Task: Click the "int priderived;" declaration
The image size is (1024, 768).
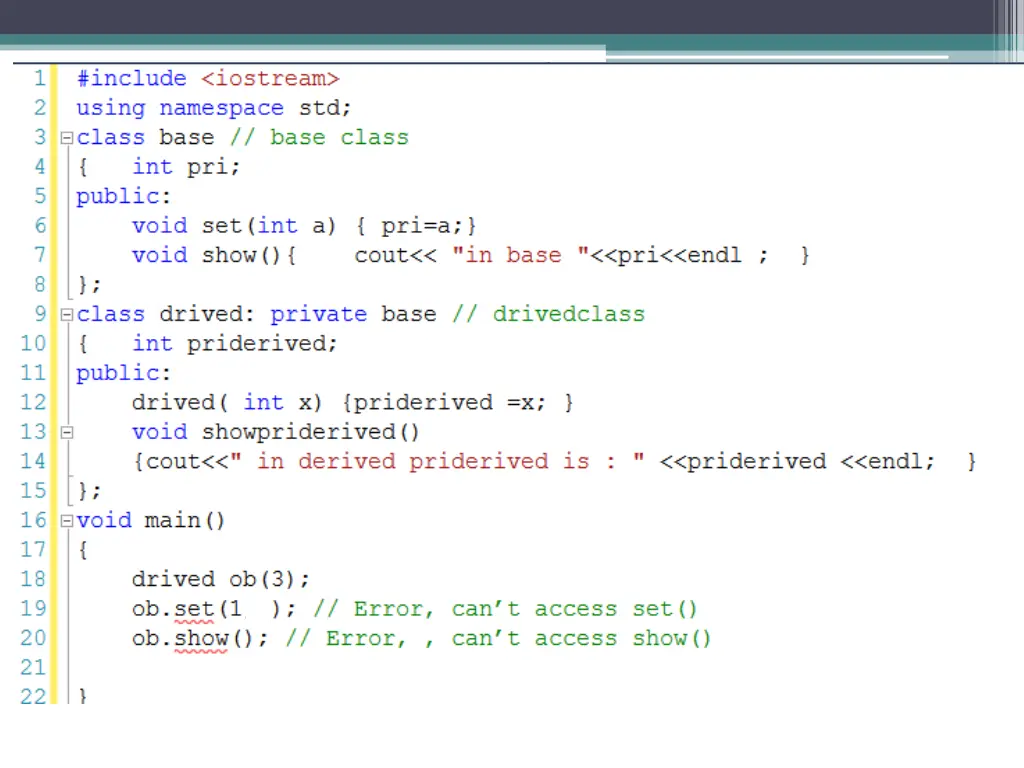Action: (235, 344)
